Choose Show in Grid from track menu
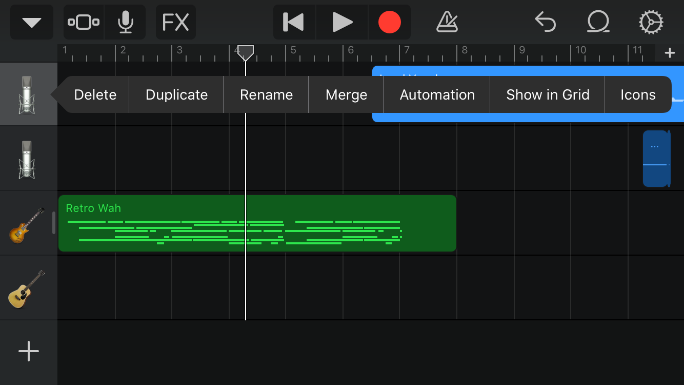684x385 pixels. (x=547, y=95)
